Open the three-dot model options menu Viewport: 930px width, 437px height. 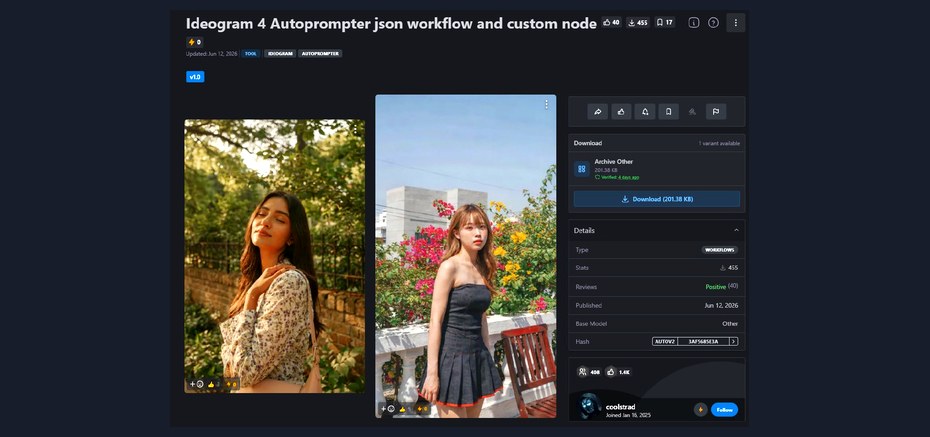pos(735,23)
